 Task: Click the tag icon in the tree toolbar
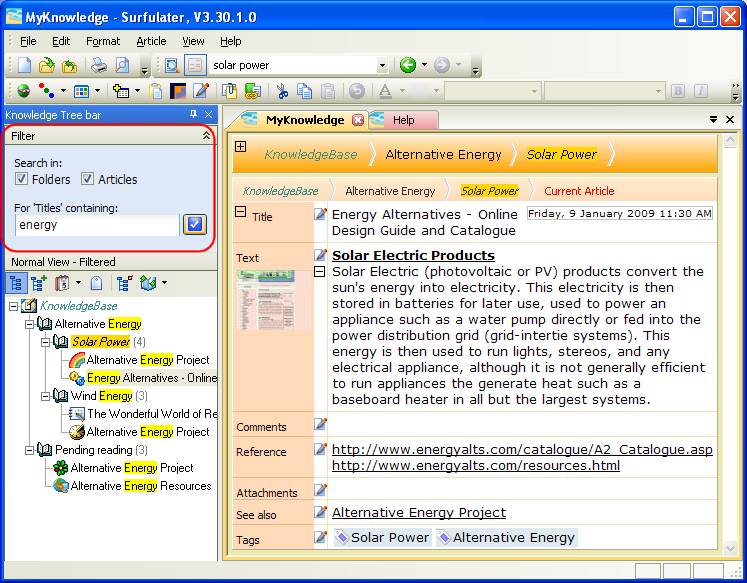click(x=96, y=283)
